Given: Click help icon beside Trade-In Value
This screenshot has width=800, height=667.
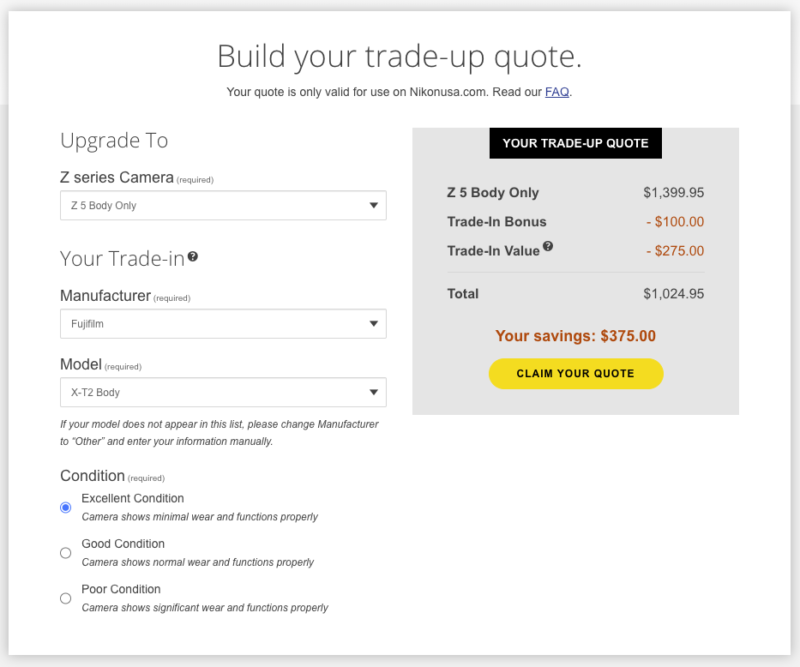Looking at the screenshot, I should (548, 247).
